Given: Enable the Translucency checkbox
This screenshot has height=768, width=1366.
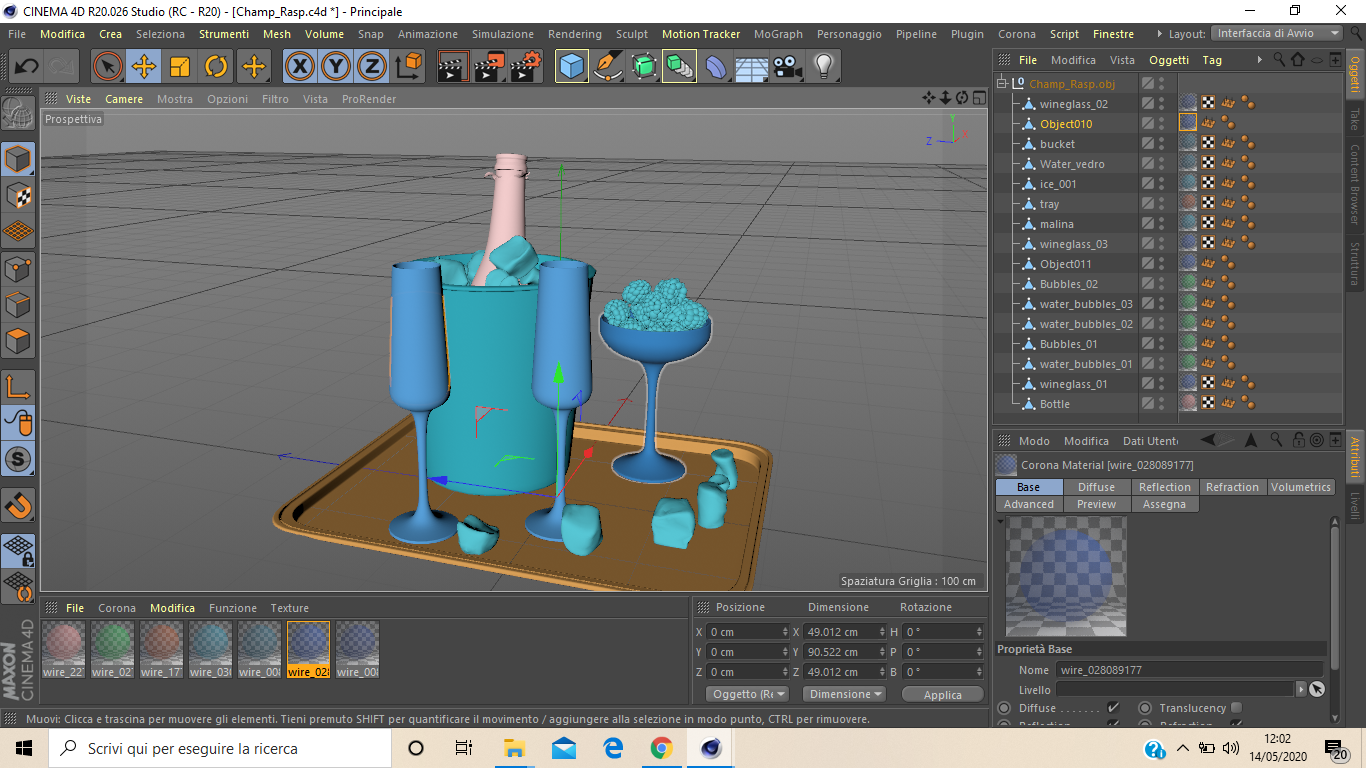Looking at the screenshot, I should click(x=1237, y=708).
